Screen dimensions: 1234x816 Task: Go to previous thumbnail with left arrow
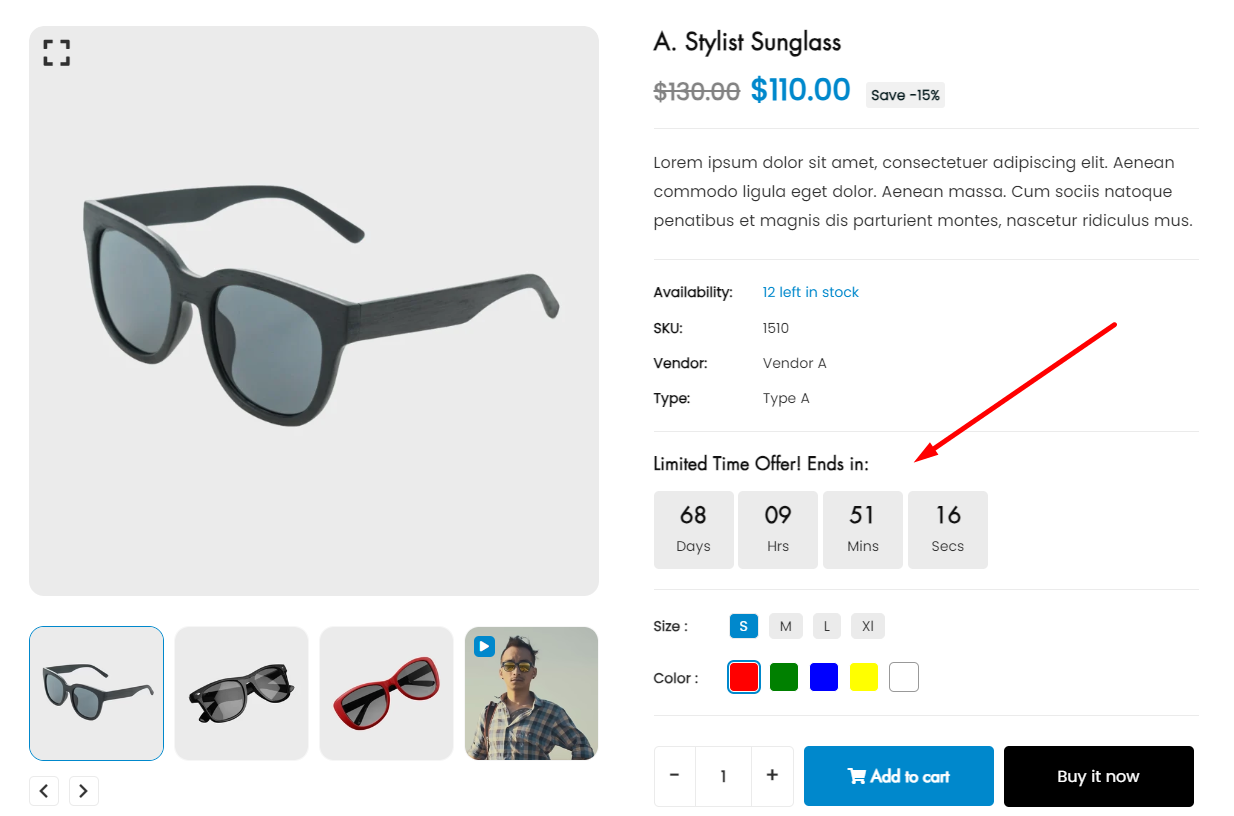44,791
